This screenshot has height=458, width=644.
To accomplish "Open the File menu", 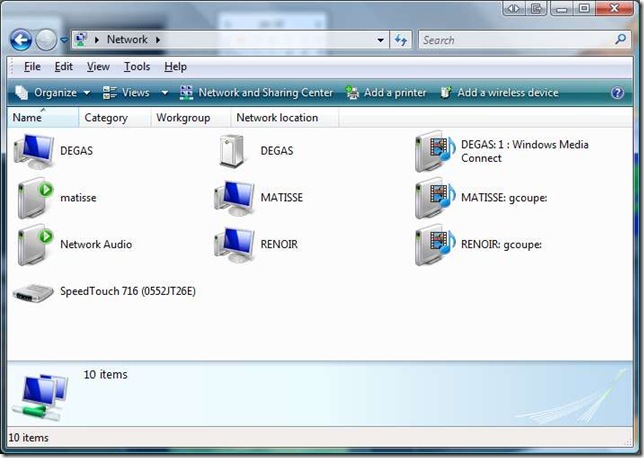I will [32, 67].
